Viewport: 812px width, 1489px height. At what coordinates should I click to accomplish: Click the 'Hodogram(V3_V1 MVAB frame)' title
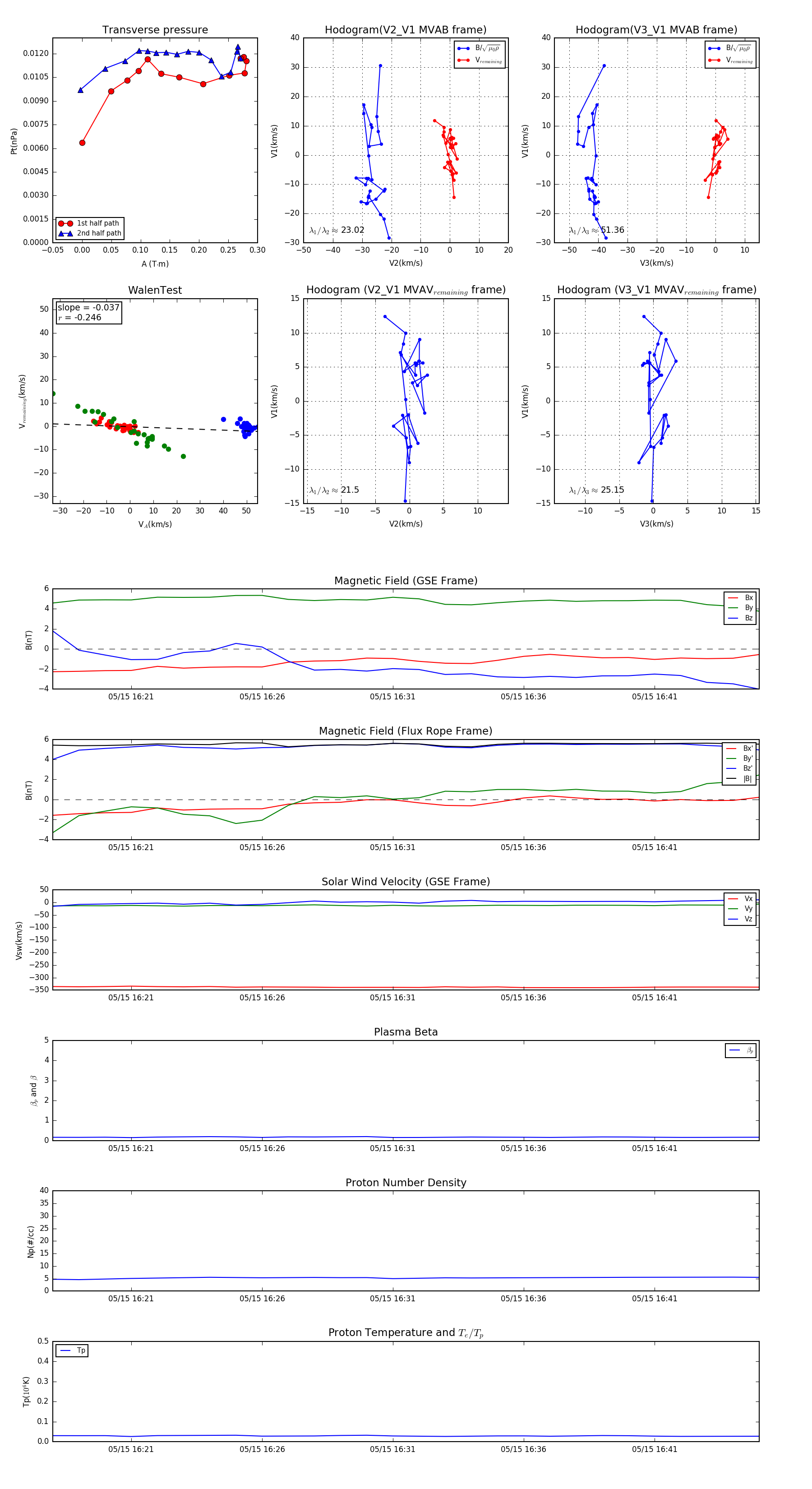pos(656,30)
